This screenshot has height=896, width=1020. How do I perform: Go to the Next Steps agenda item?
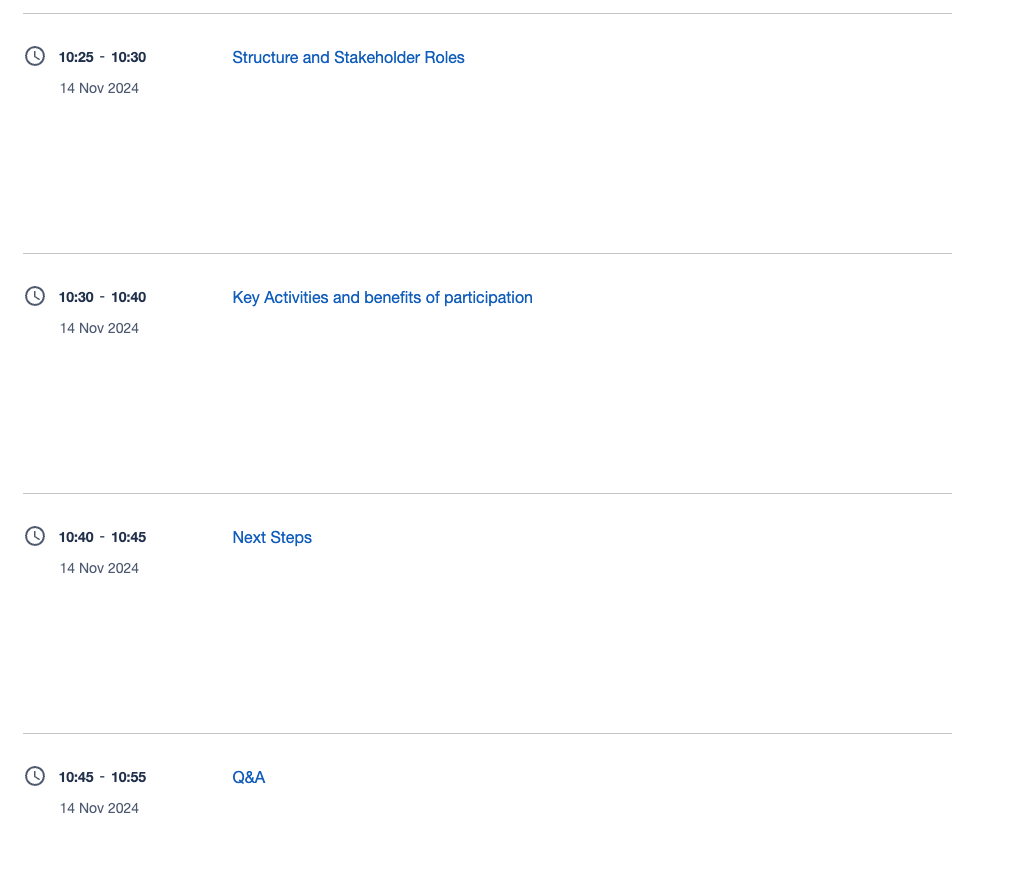click(272, 538)
